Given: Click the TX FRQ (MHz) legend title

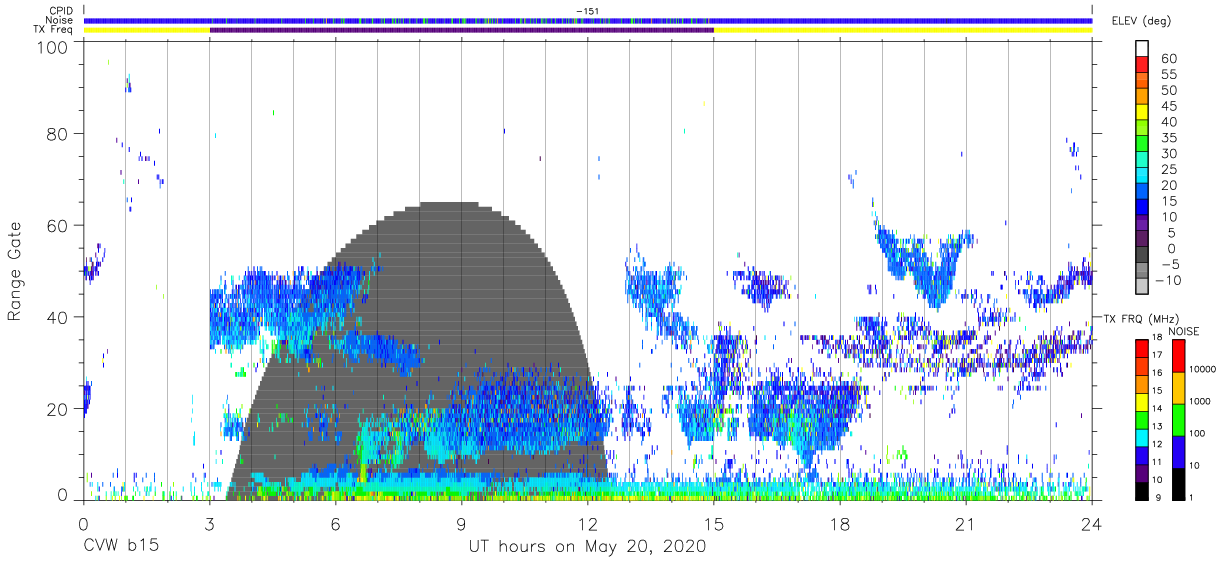Looking at the screenshot, I should [x=1143, y=318].
